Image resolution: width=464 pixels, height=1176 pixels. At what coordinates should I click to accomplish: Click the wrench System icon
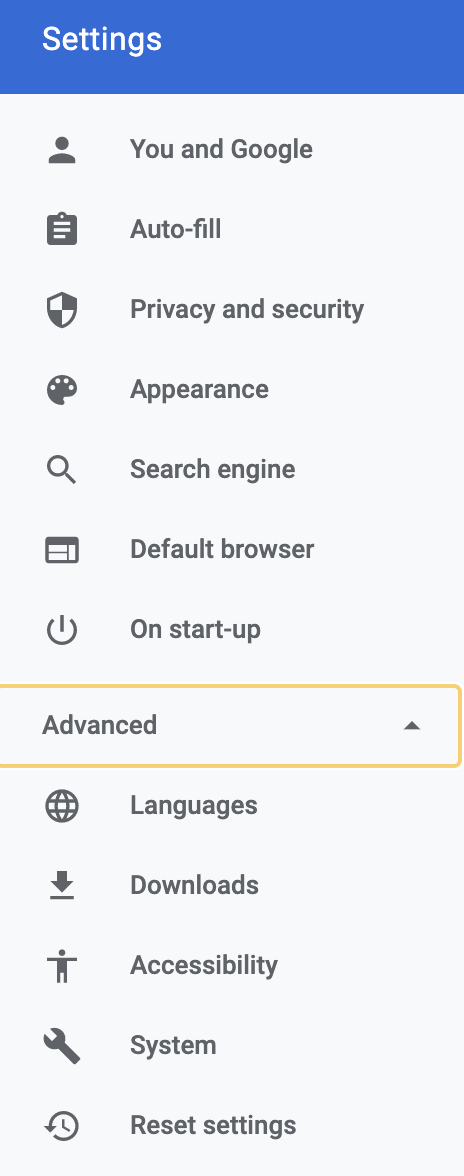(62, 1046)
